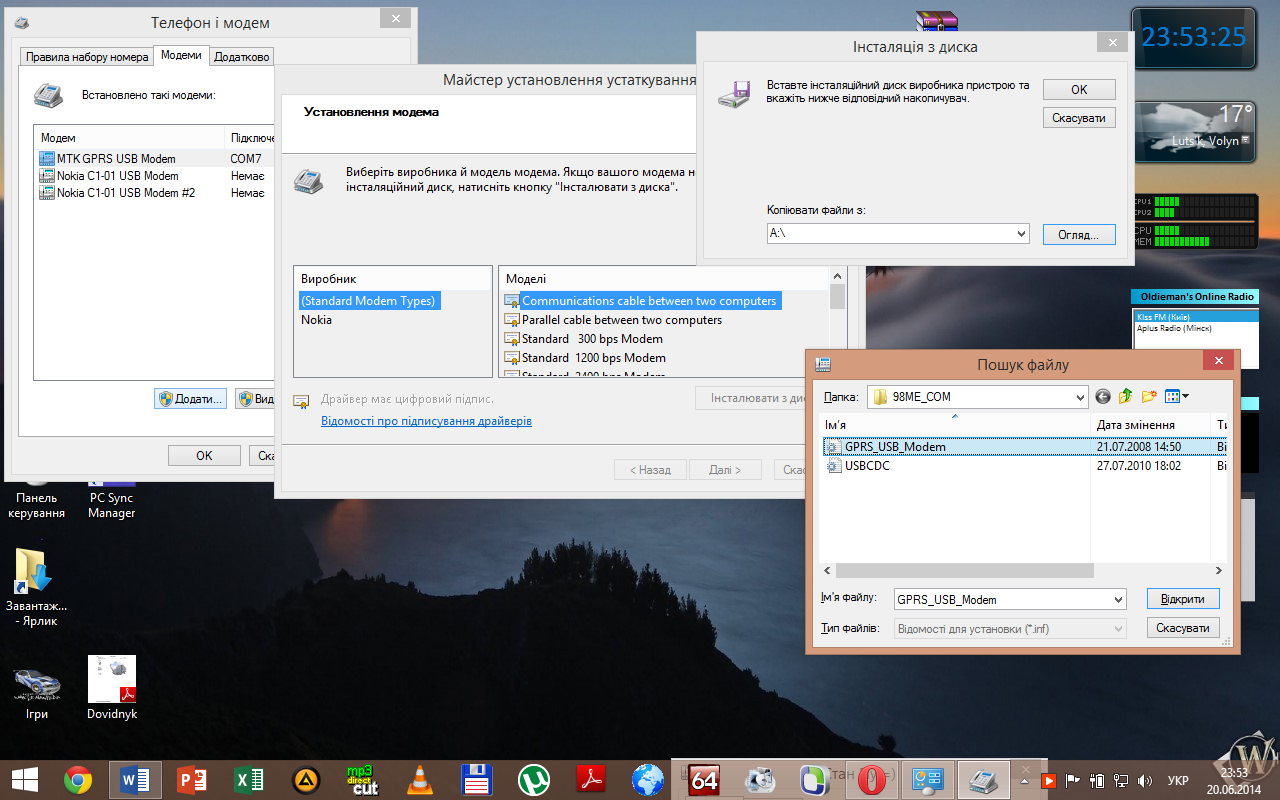The height and width of the screenshot is (800, 1280).
Task: Click the Додати... button
Action: (x=190, y=399)
